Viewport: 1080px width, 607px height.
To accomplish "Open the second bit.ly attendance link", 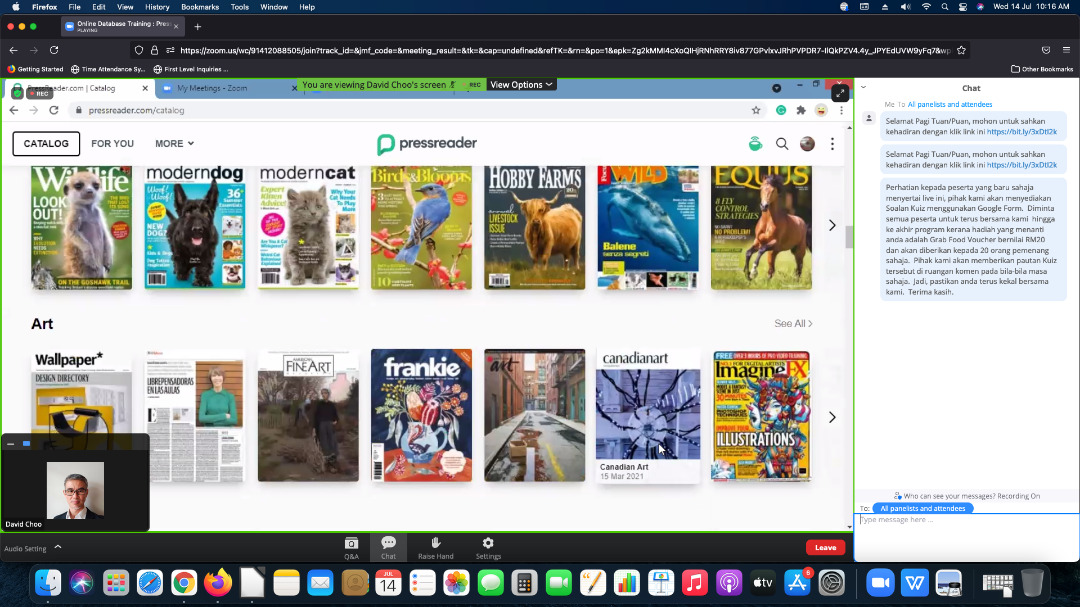I will pos(1021,165).
